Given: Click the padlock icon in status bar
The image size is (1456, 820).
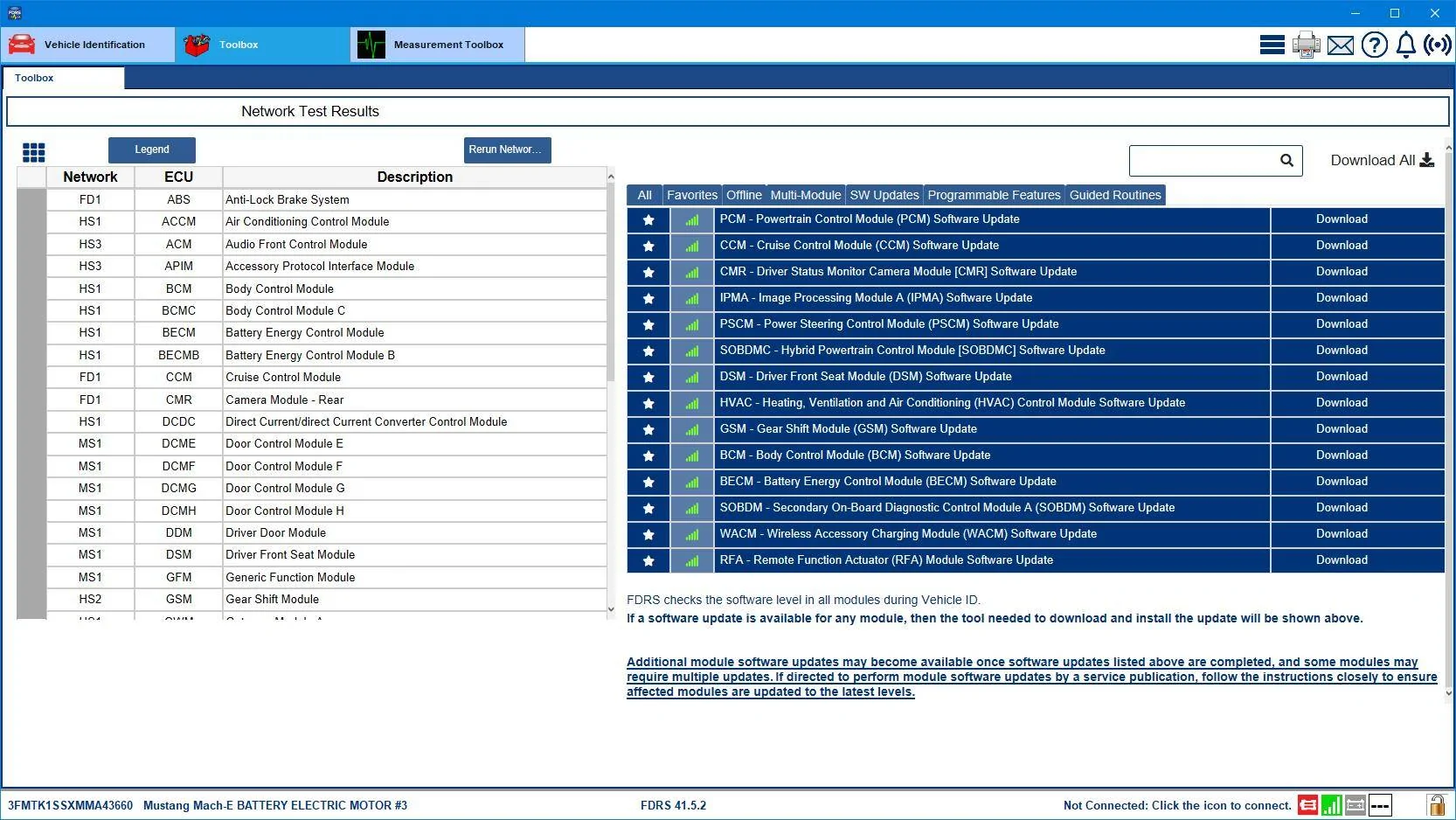Looking at the screenshot, I should tap(1436, 805).
